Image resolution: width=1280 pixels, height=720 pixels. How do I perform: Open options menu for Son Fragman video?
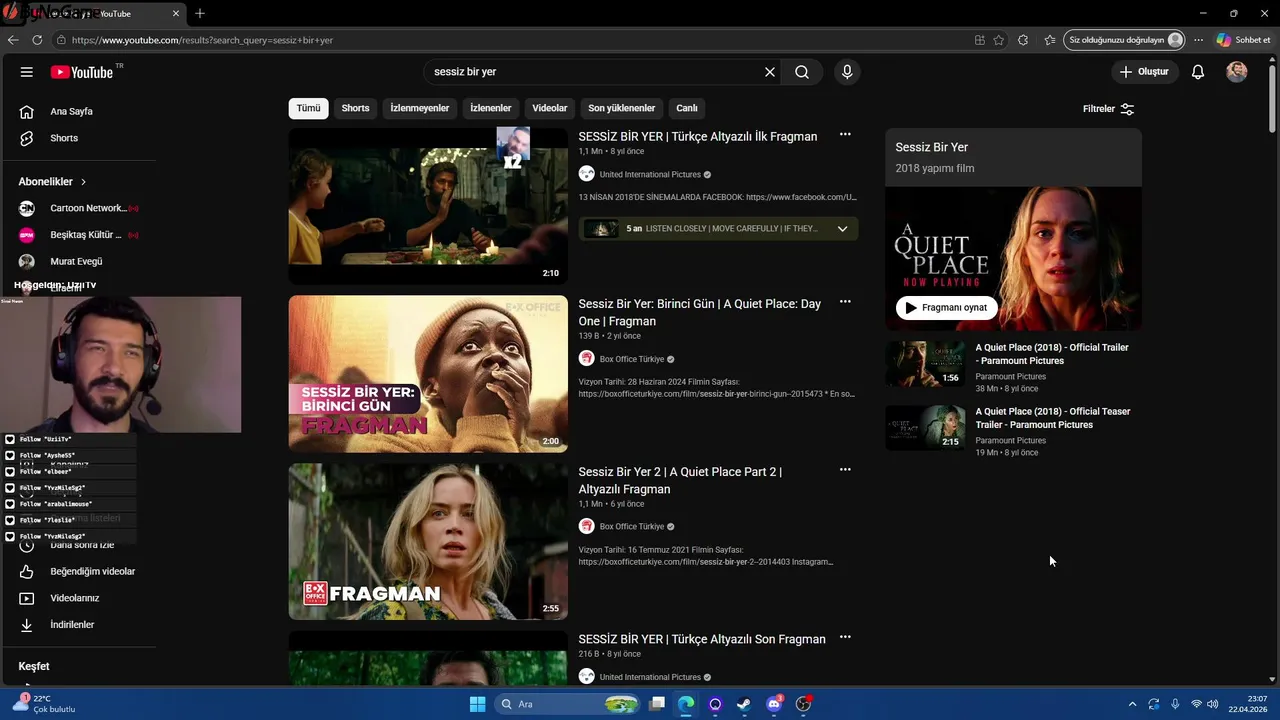pyautogui.click(x=845, y=637)
